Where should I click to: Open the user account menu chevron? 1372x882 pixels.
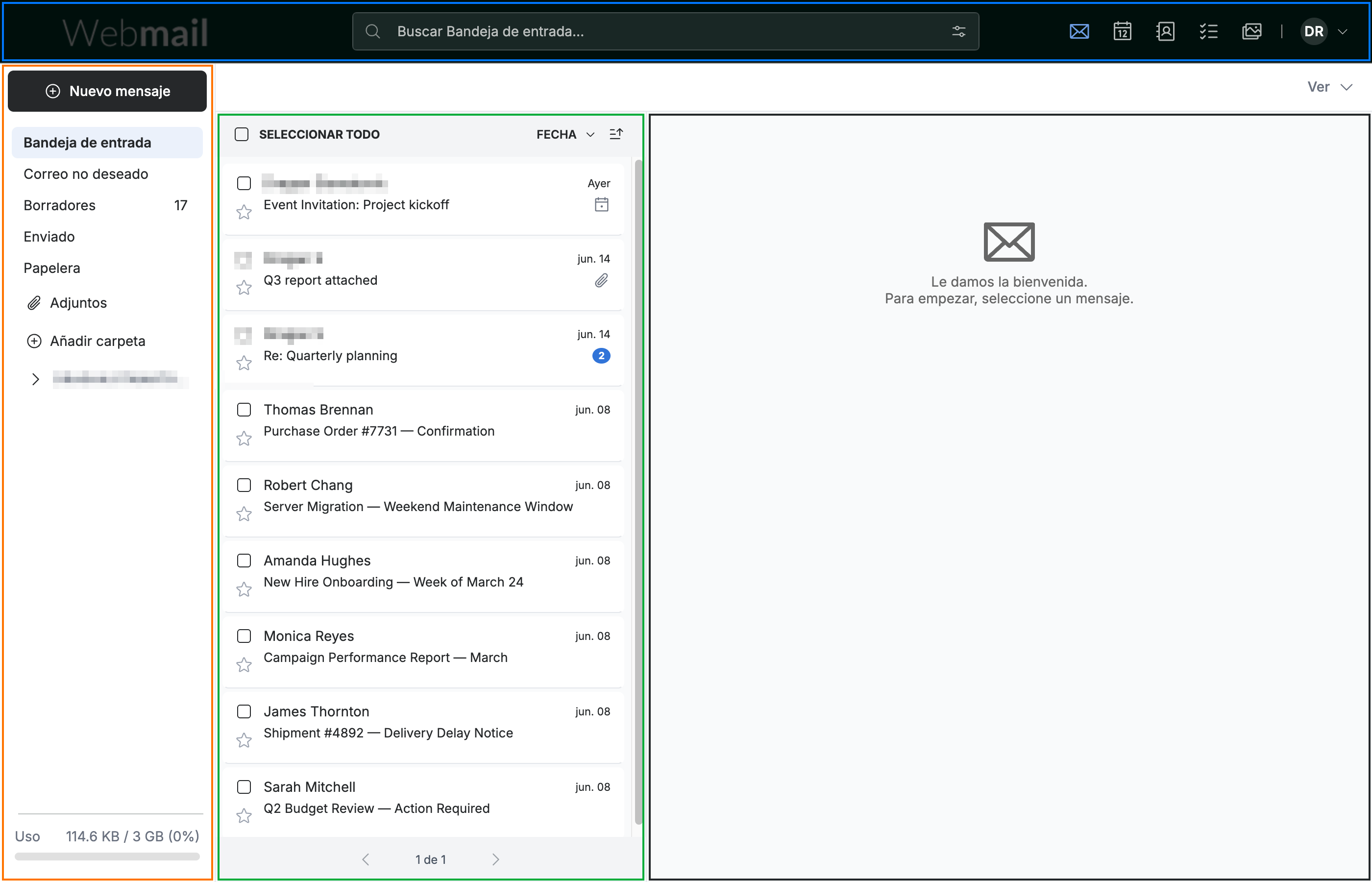click(1342, 31)
